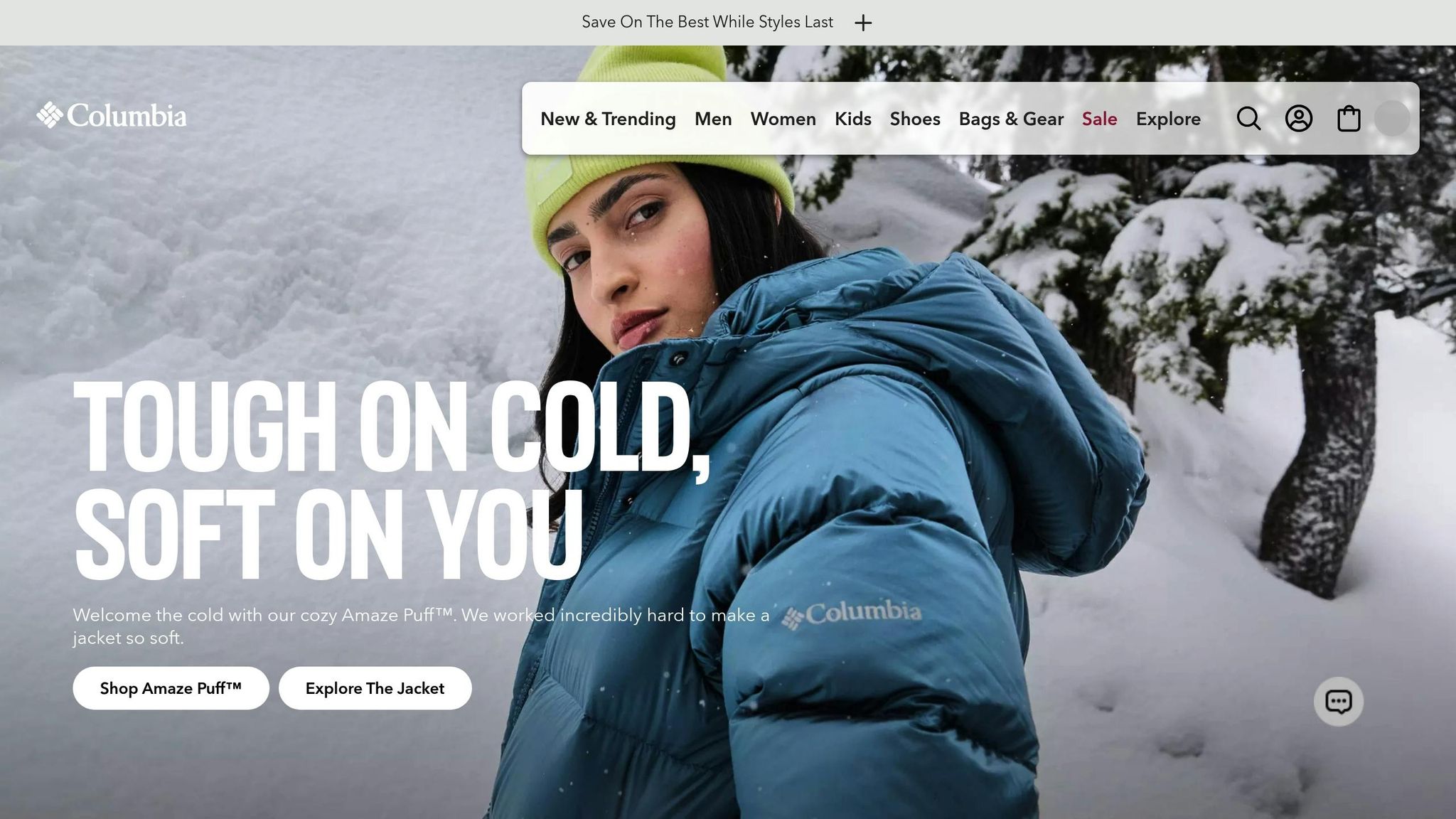The image size is (1456, 819).
Task: Open the Women navigation menu
Action: click(x=783, y=119)
